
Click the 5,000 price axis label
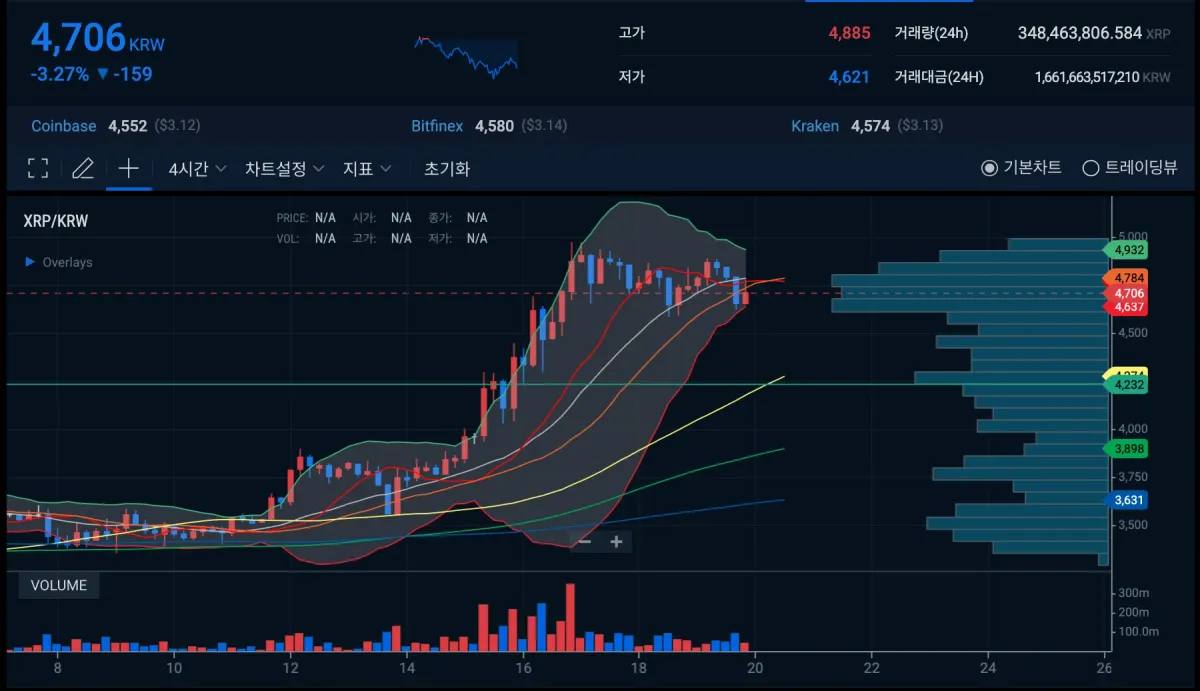[1133, 236]
